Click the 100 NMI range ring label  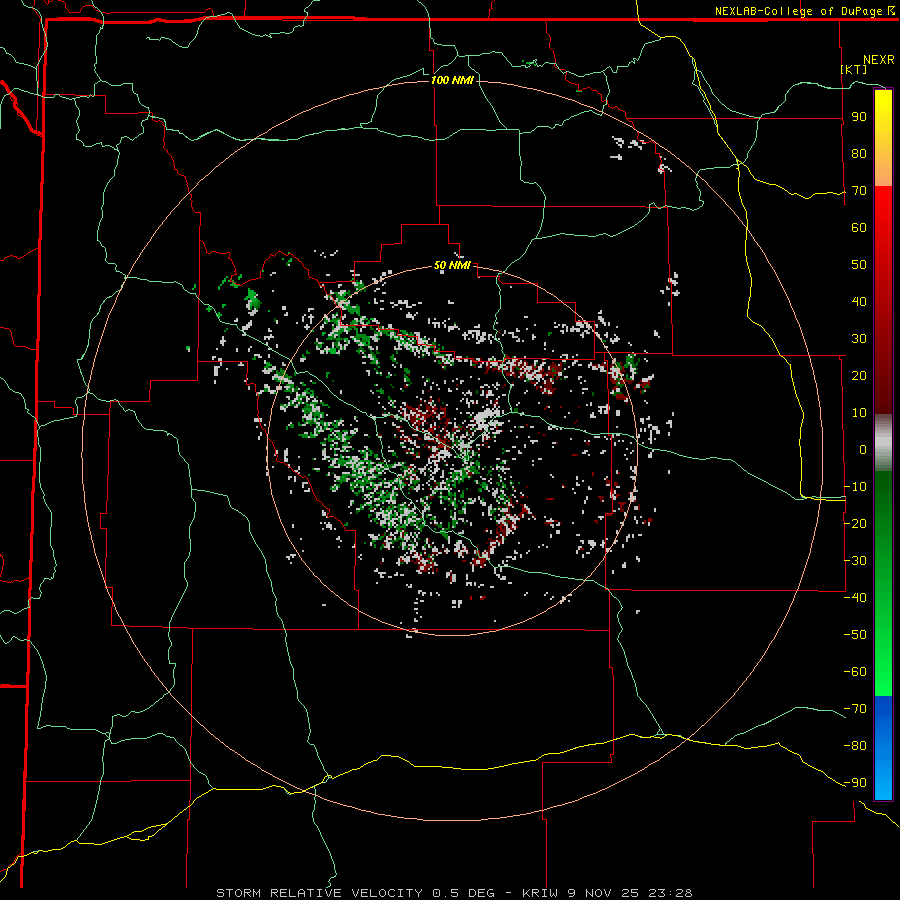point(452,80)
